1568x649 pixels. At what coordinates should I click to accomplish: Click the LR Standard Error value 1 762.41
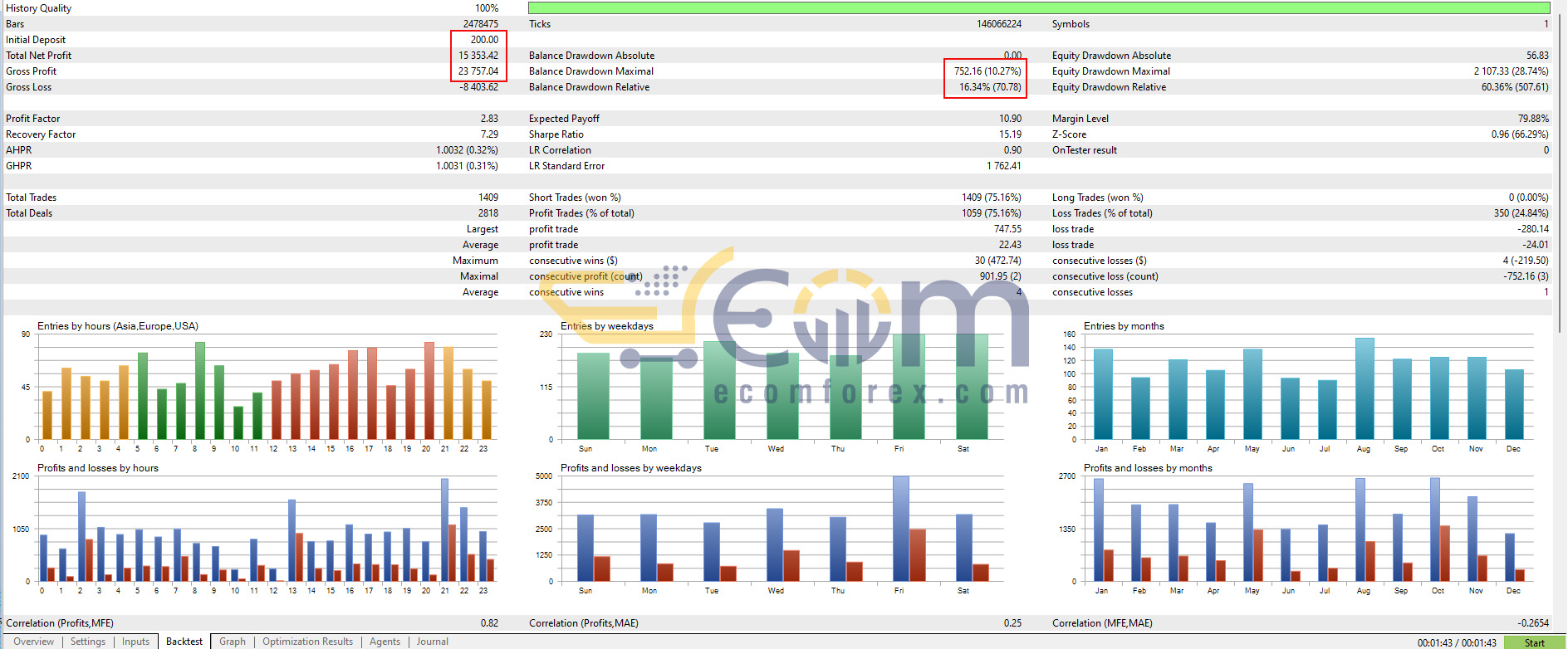pyautogui.click(x=1004, y=166)
